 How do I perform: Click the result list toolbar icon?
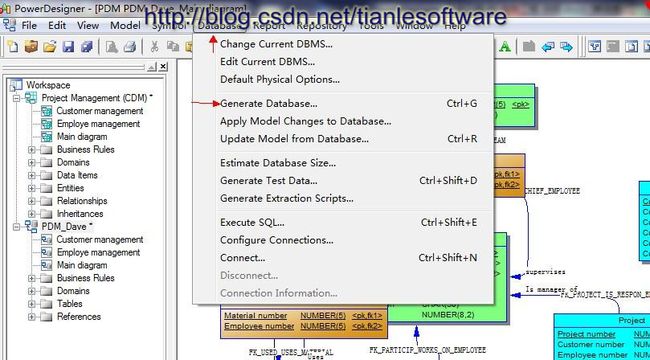(631, 46)
